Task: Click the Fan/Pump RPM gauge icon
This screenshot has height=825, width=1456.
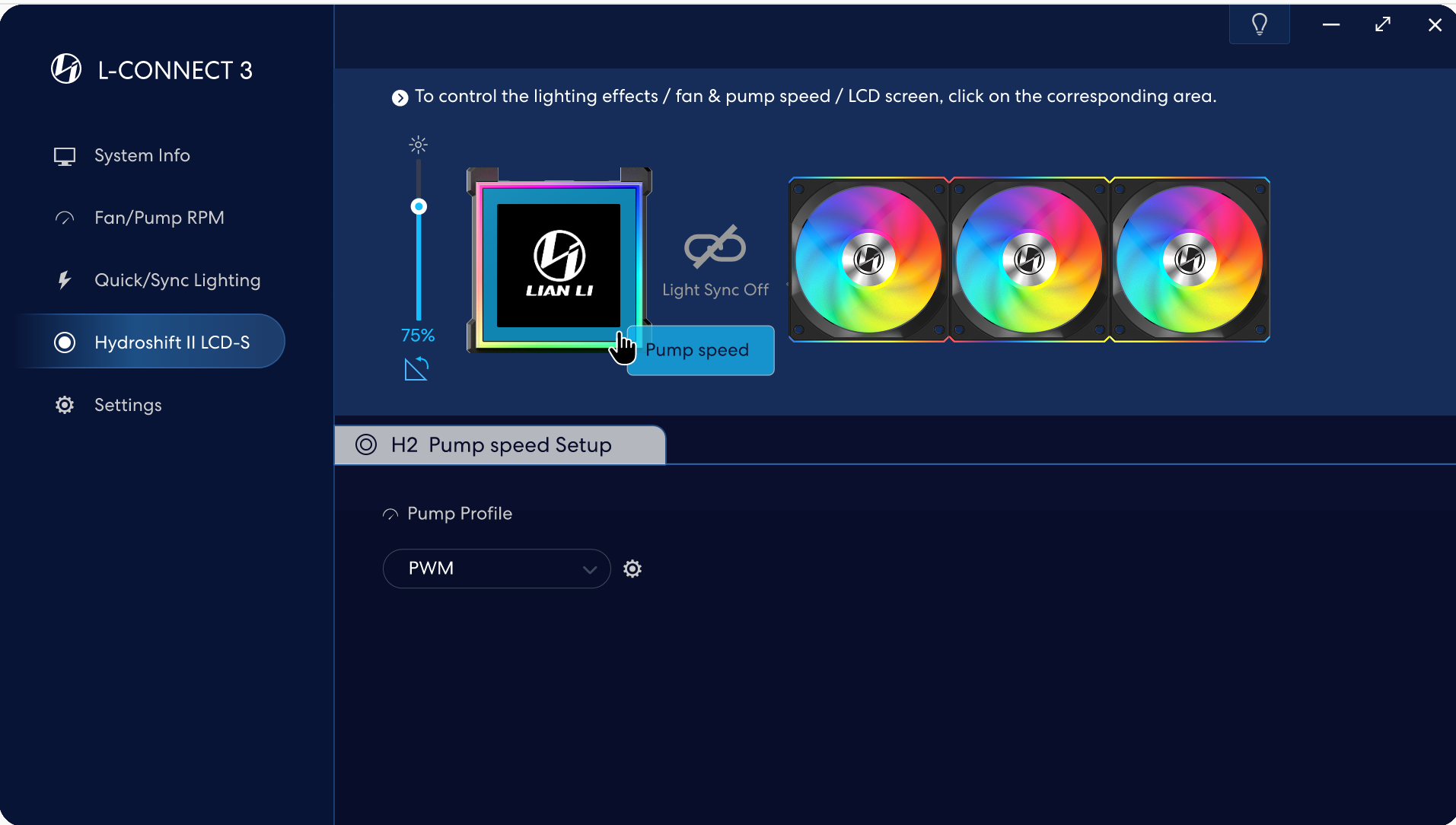Action: (65, 218)
